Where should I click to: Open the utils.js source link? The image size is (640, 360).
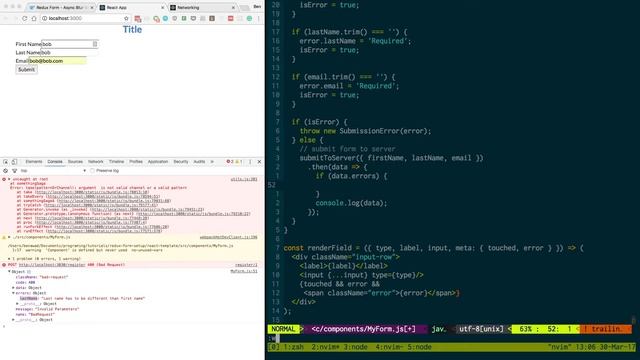coord(244,179)
